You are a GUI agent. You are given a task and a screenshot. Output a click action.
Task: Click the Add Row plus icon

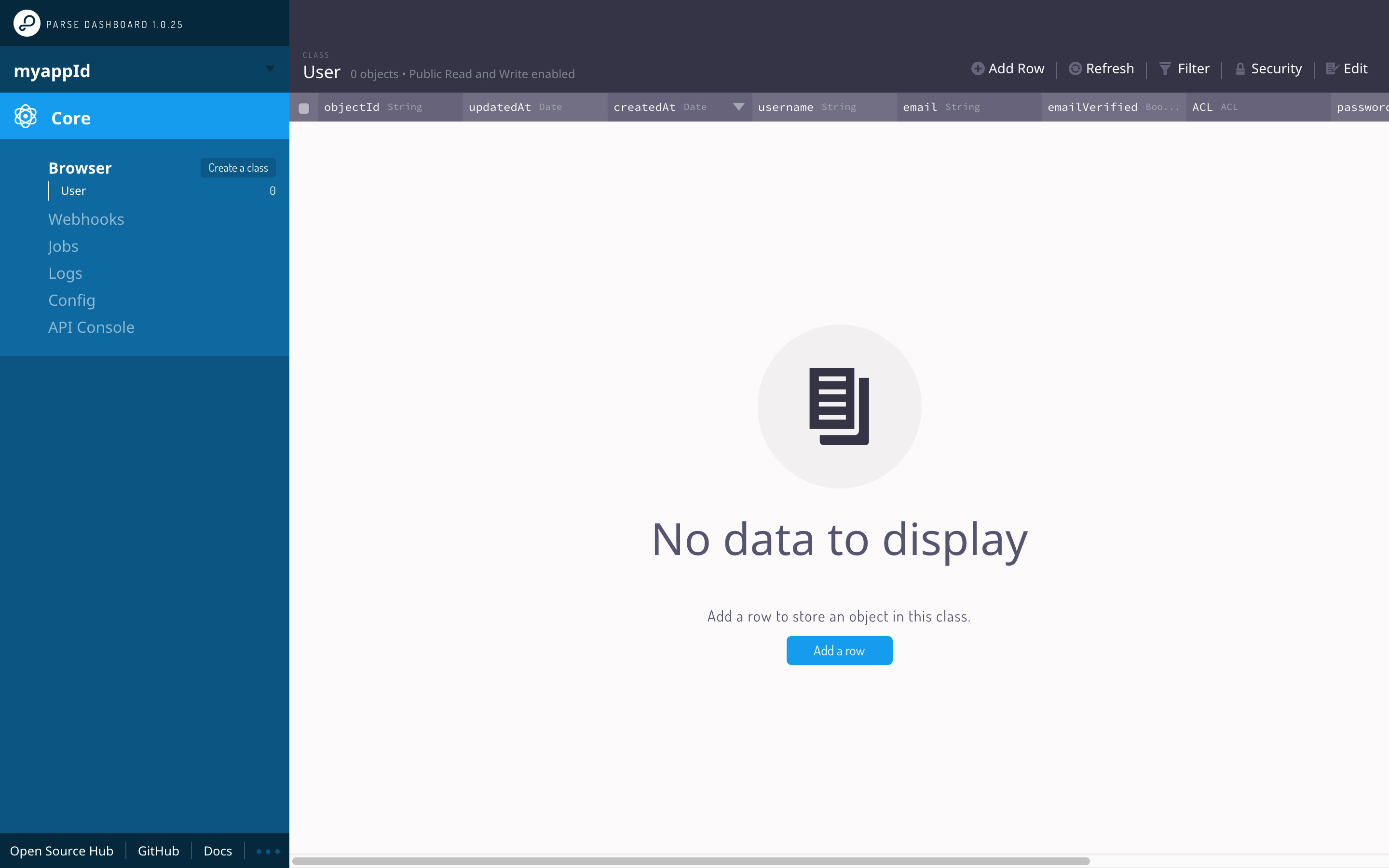(978, 69)
